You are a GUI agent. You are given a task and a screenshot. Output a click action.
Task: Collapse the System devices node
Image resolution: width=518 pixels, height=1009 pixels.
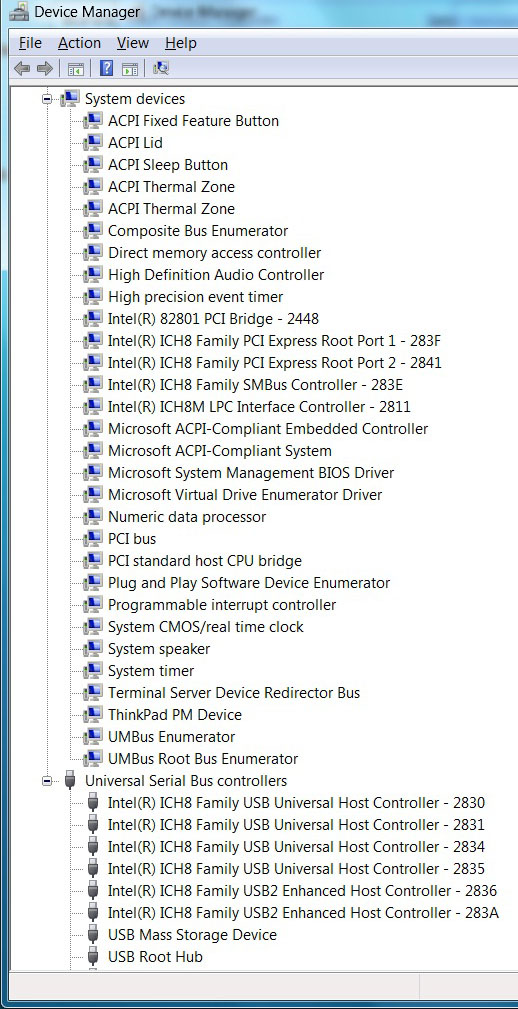(47, 99)
